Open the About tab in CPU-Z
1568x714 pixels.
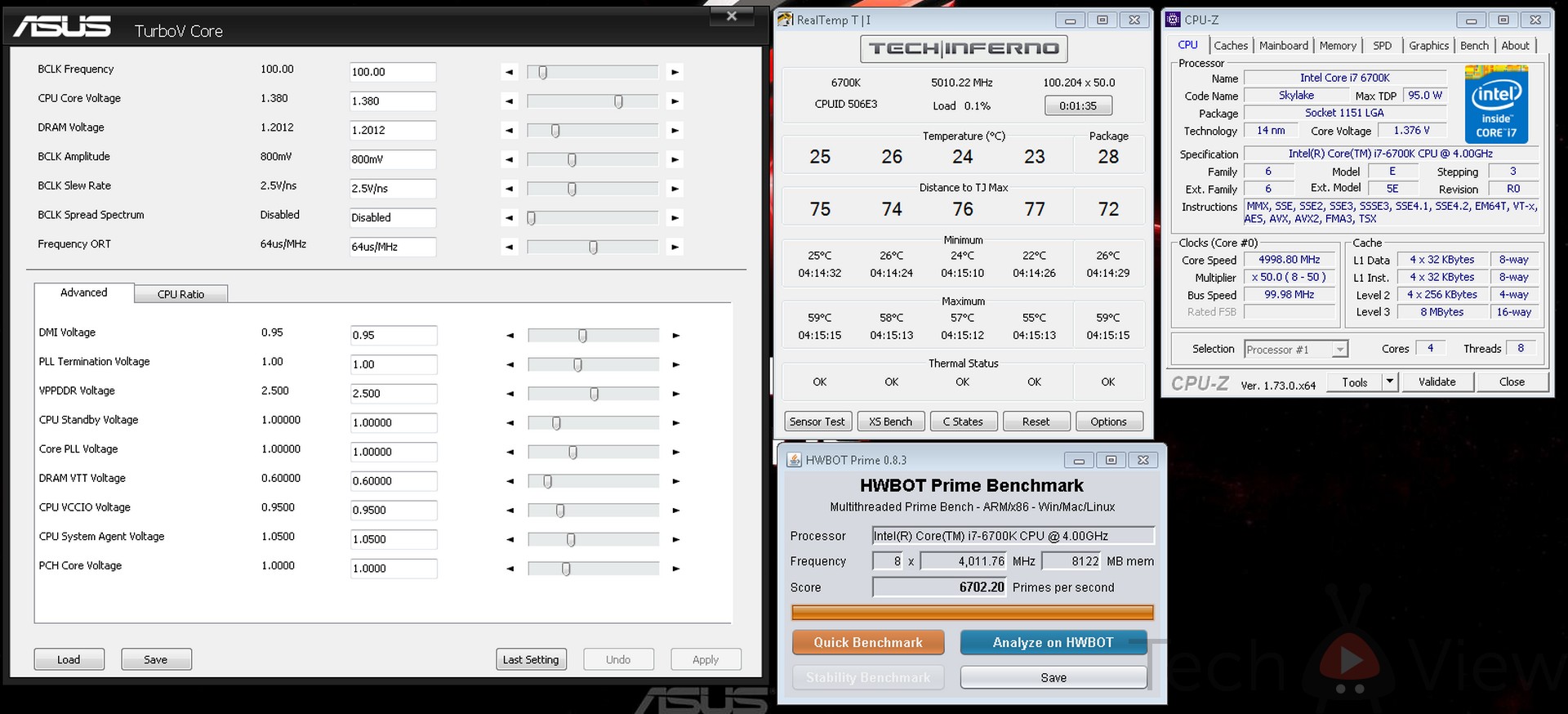pyautogui.click(x=1515, y=46)
